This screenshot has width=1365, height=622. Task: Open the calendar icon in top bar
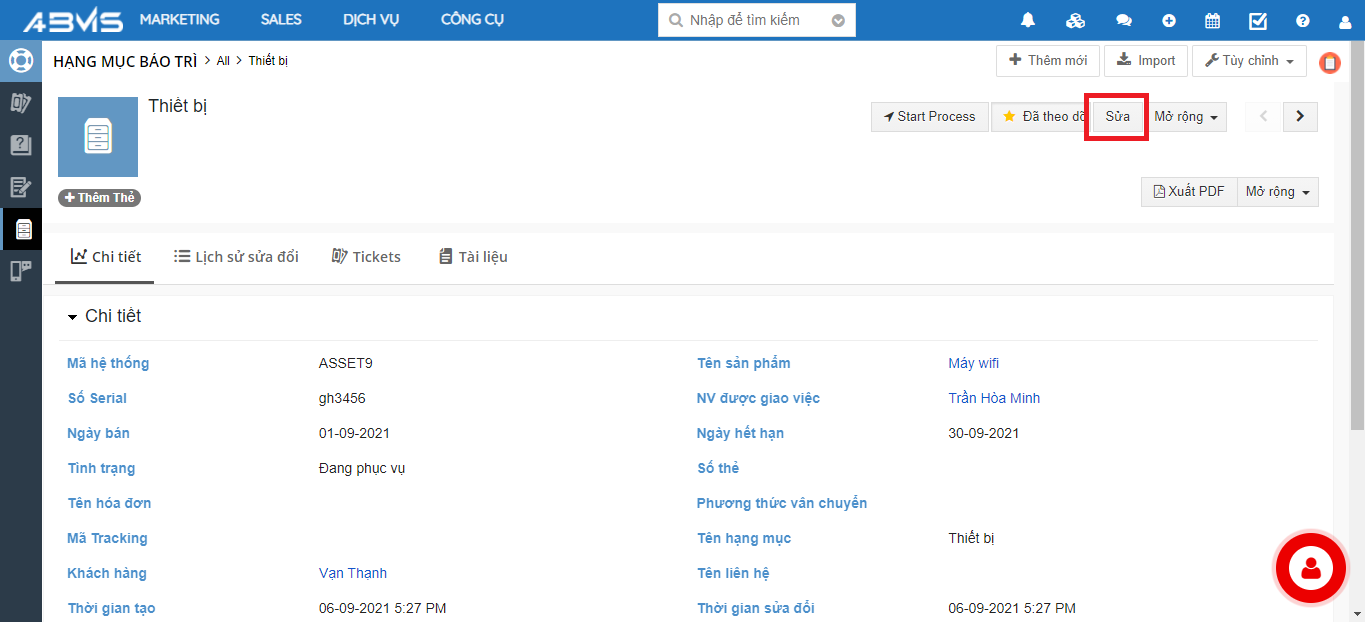coord(1212,21)
